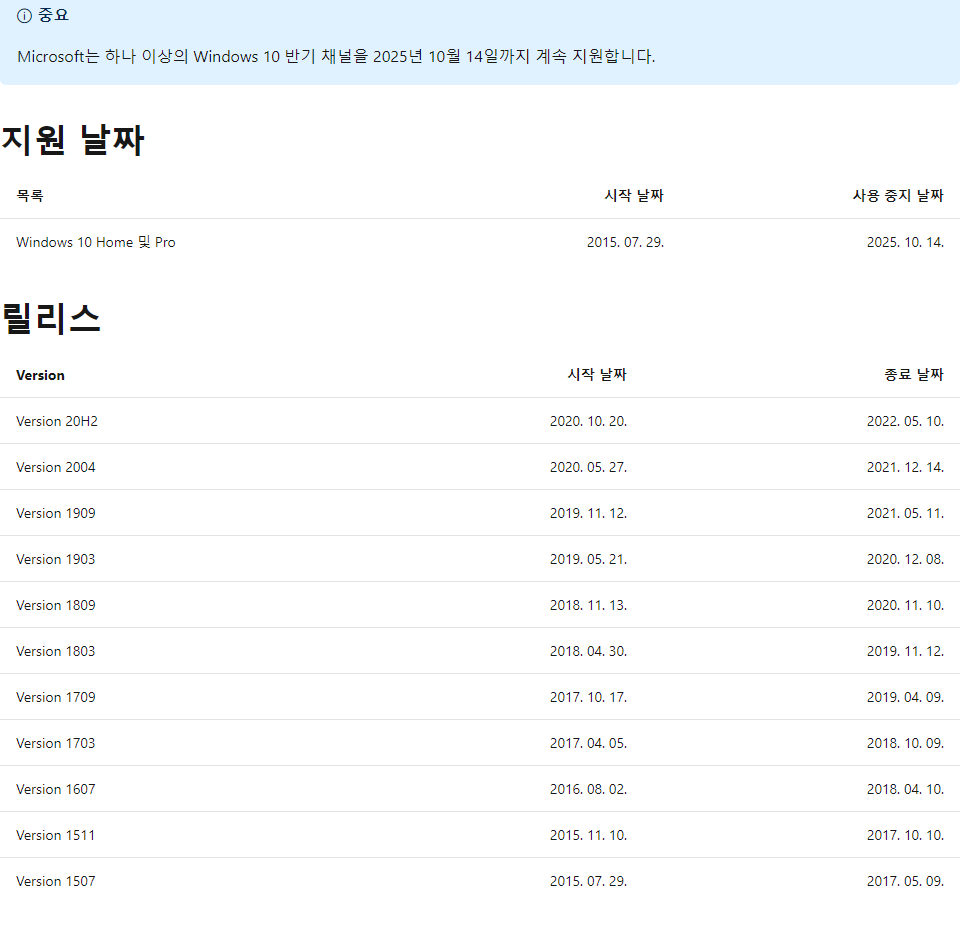This screenshot has width=962, height=926.
Task: Click start date 2020. 10. 20.
Action: pos(588,422)
